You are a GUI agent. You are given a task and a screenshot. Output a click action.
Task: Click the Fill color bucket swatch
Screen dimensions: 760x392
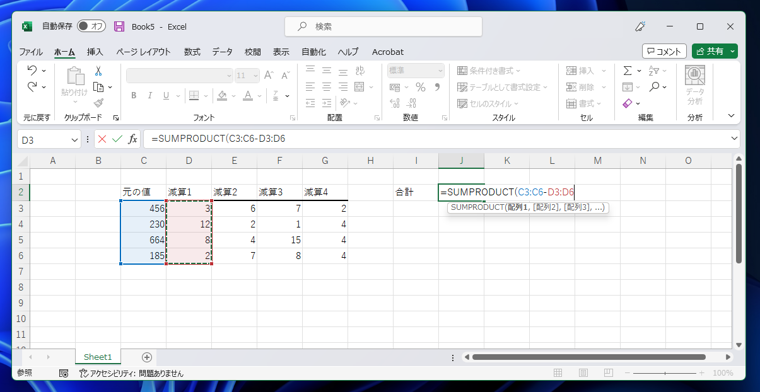point(222,96)
